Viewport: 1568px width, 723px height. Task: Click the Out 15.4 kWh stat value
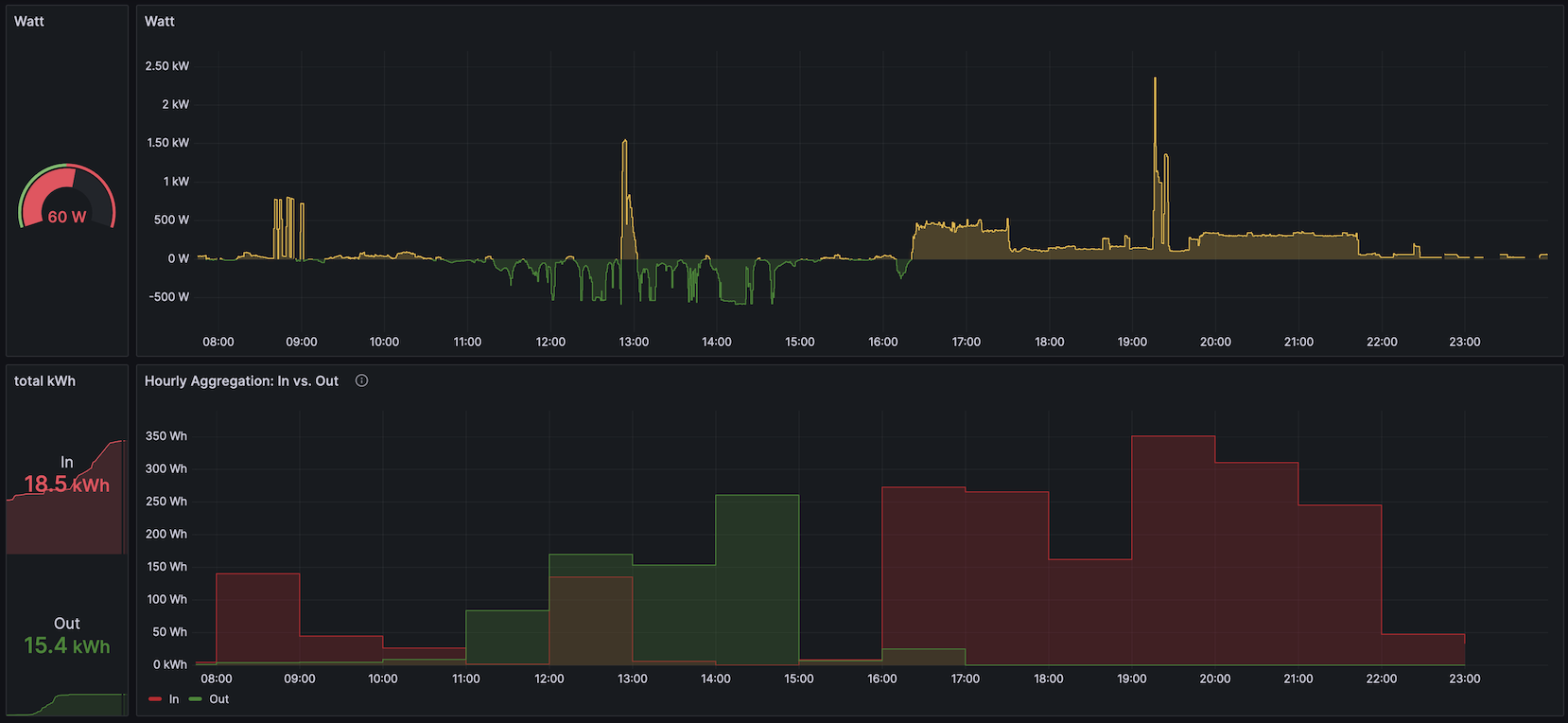coord(67,645)
